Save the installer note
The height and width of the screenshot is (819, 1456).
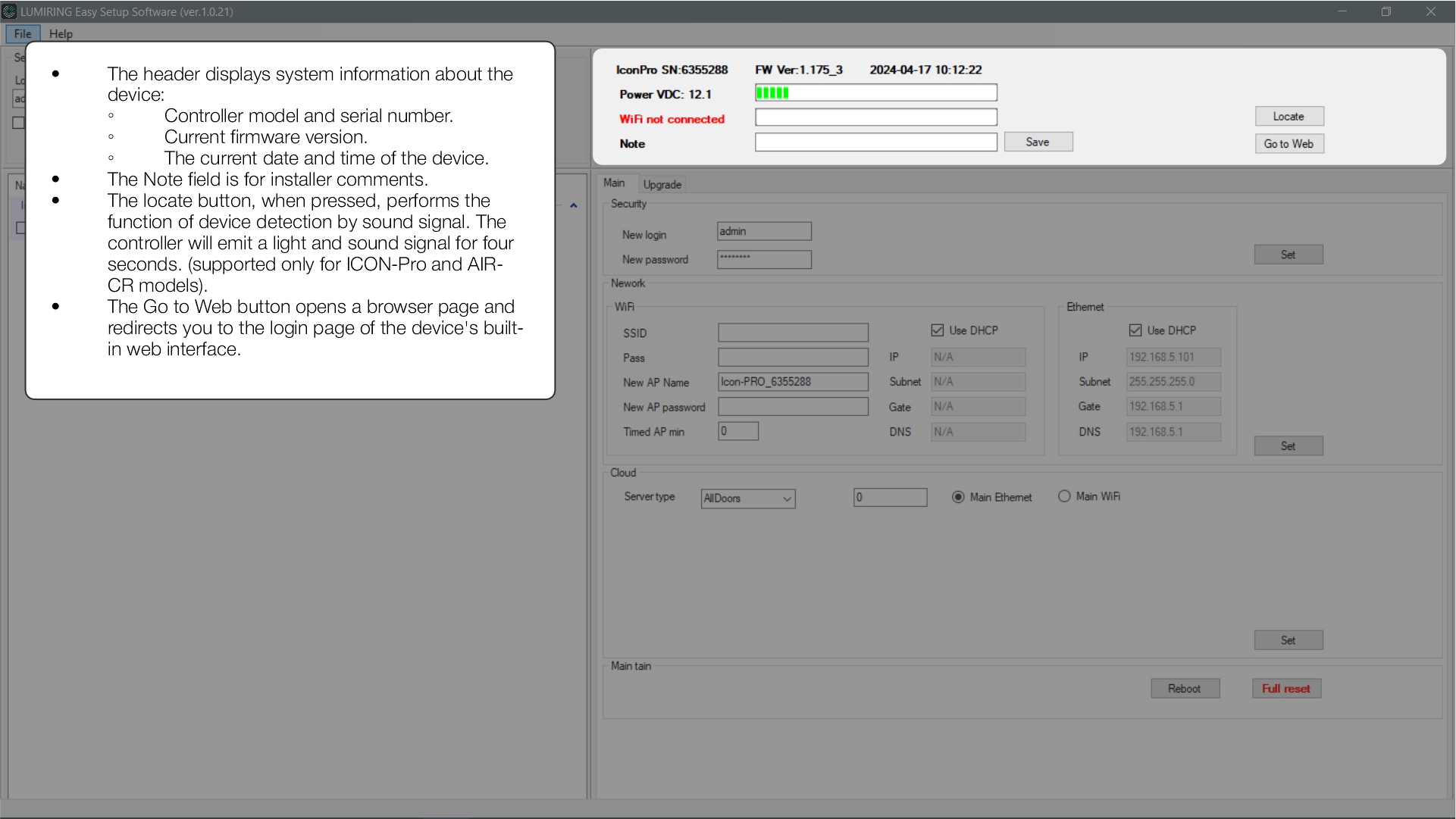pyautogui.click(x=1038, y=142)
